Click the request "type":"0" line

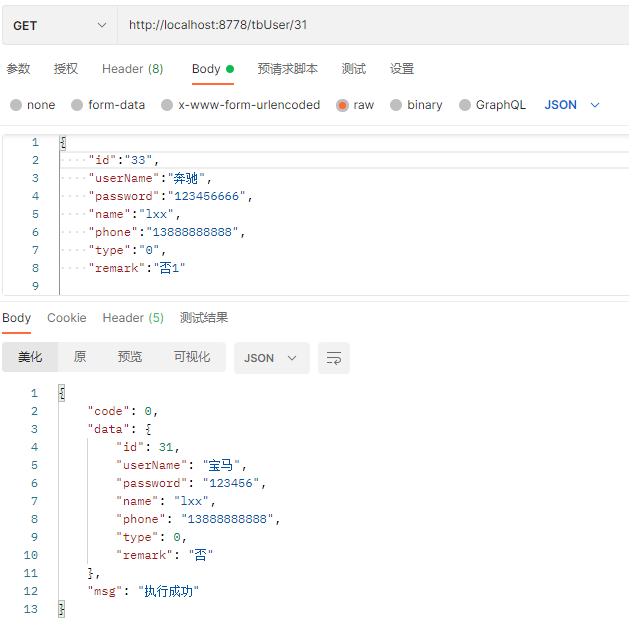[x=127, y=250]
